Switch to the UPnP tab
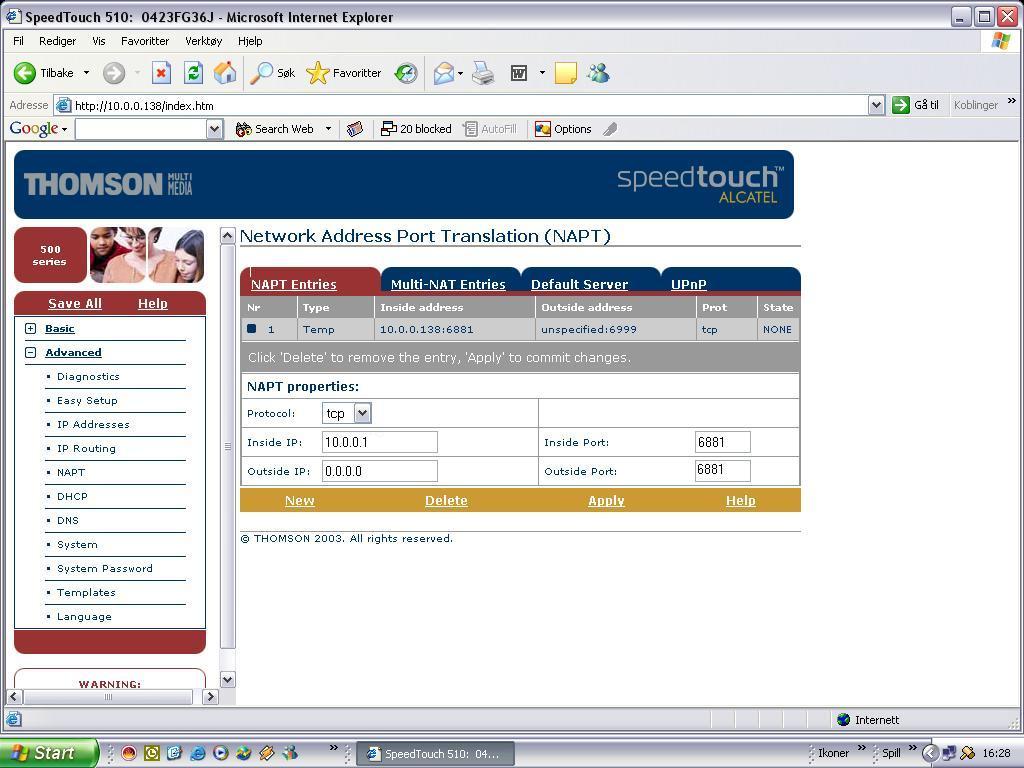 [x=688, y=284]
